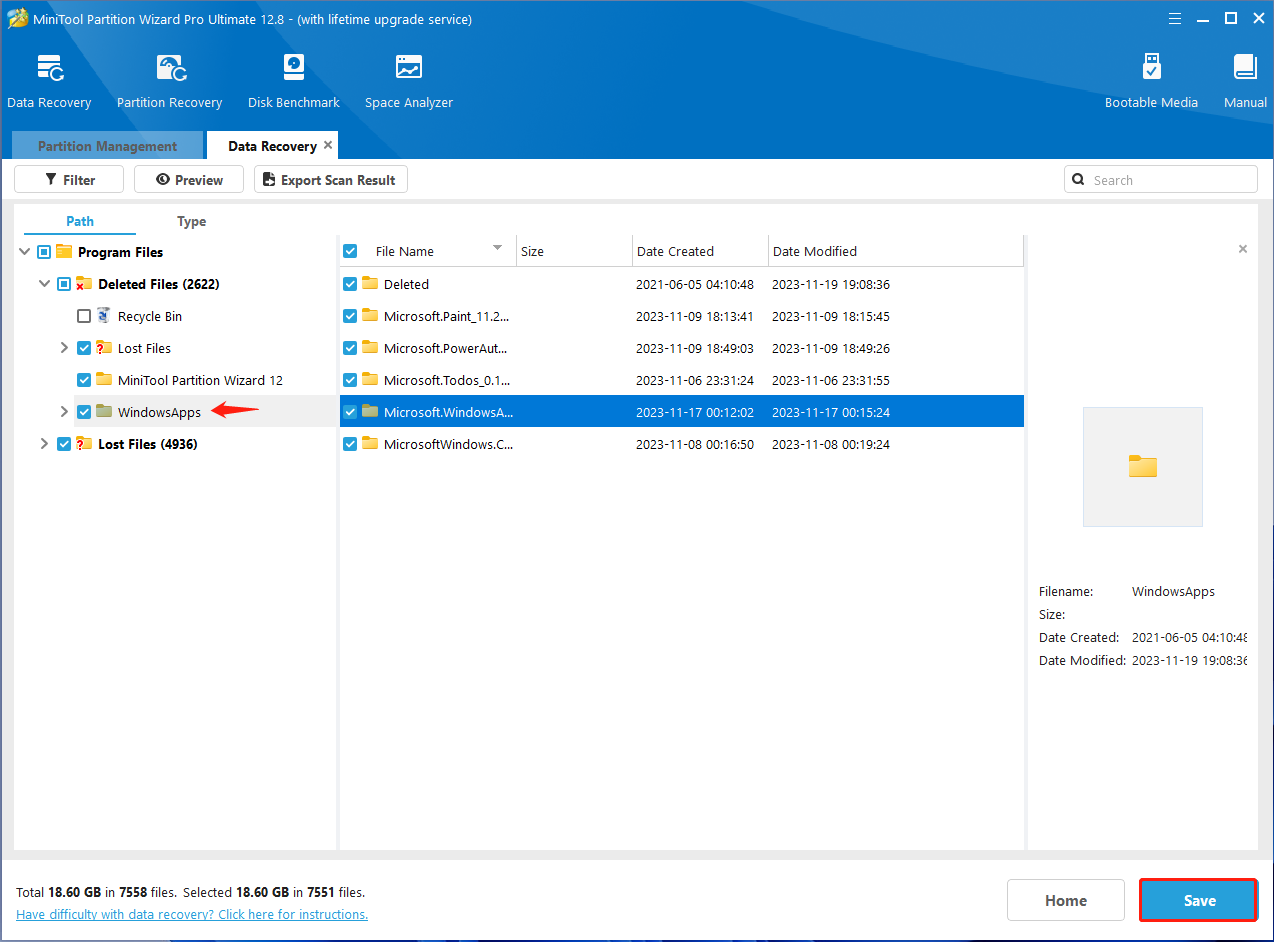Uncheck the MicrosoftWindows.C... row checkbox

(x=350, y=444)
